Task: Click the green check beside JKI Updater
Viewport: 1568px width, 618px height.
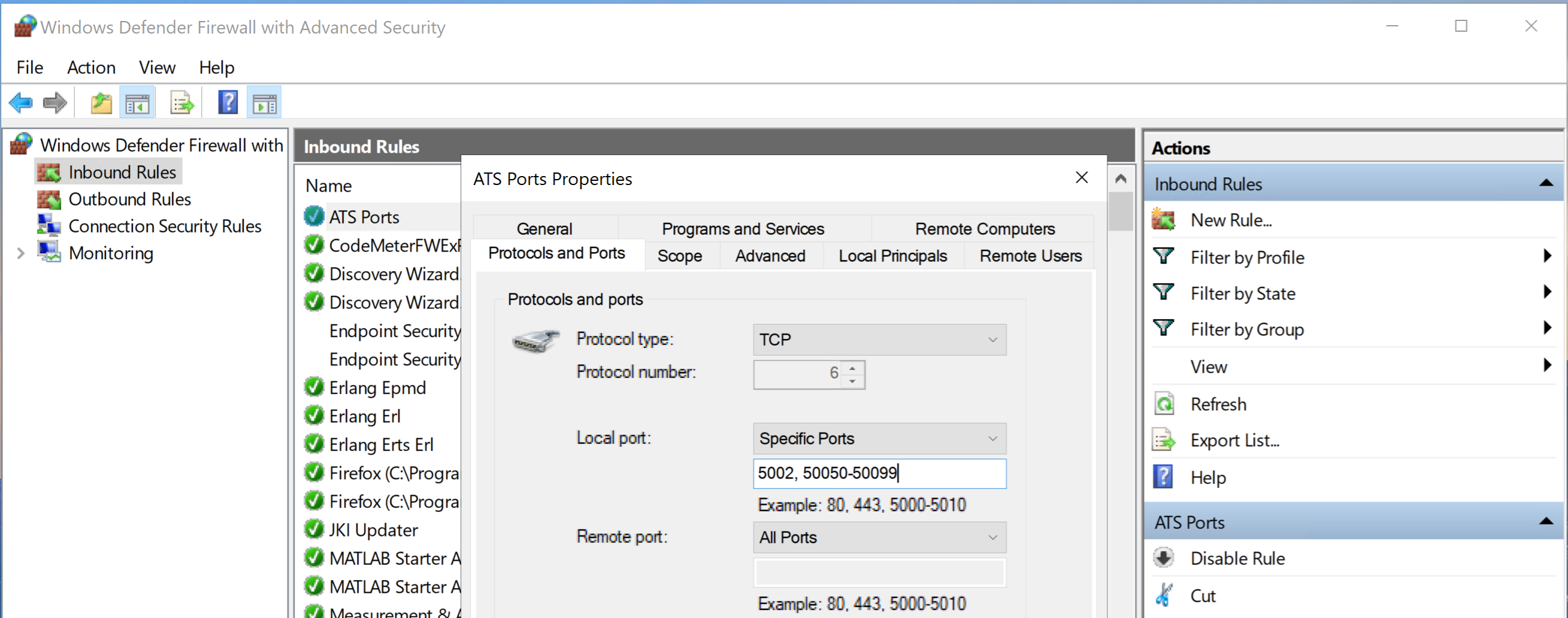Action: coord(314,529)
